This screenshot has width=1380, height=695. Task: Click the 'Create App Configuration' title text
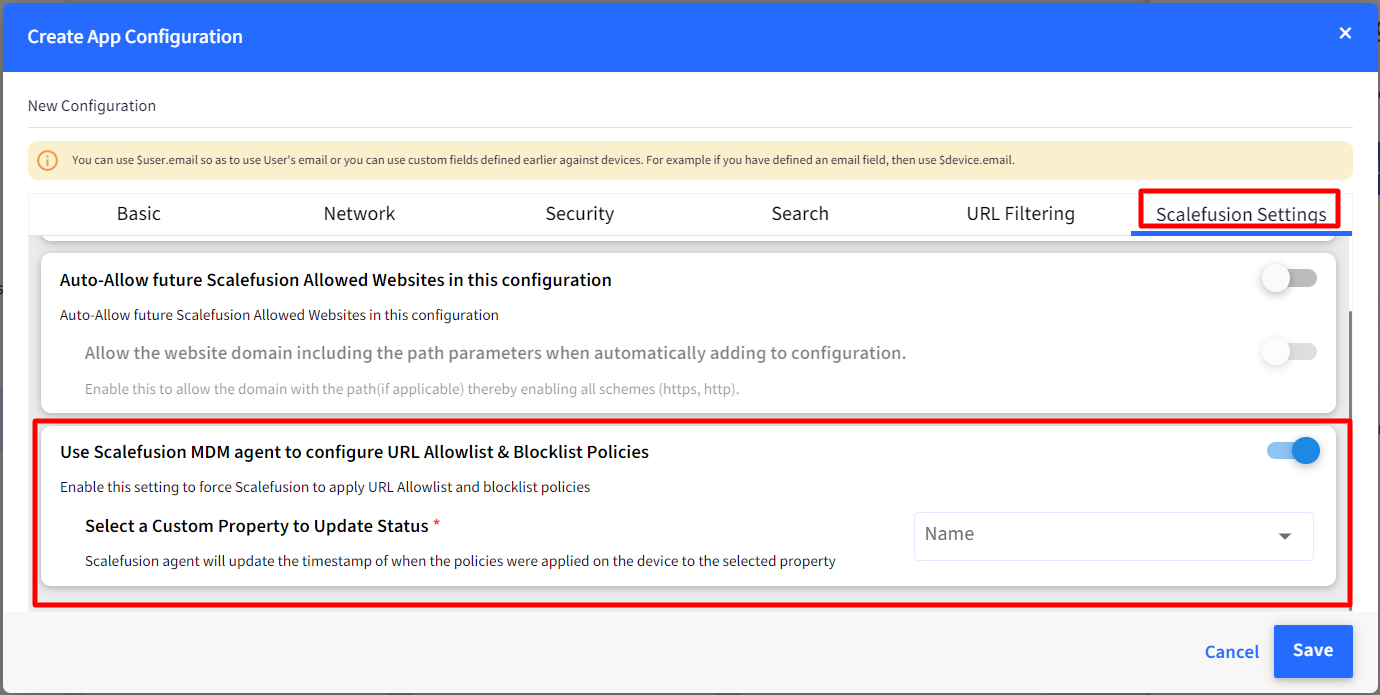pos(135,37)
